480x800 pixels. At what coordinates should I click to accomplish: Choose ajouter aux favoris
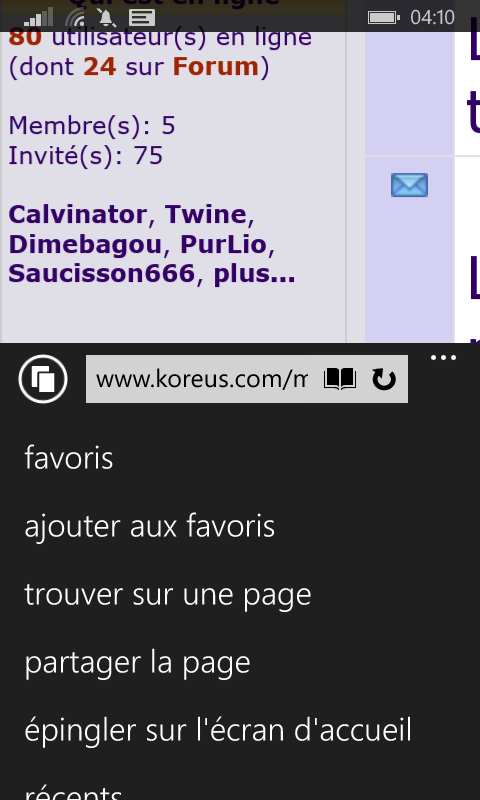pyautogui.click(x=149, y=526)
